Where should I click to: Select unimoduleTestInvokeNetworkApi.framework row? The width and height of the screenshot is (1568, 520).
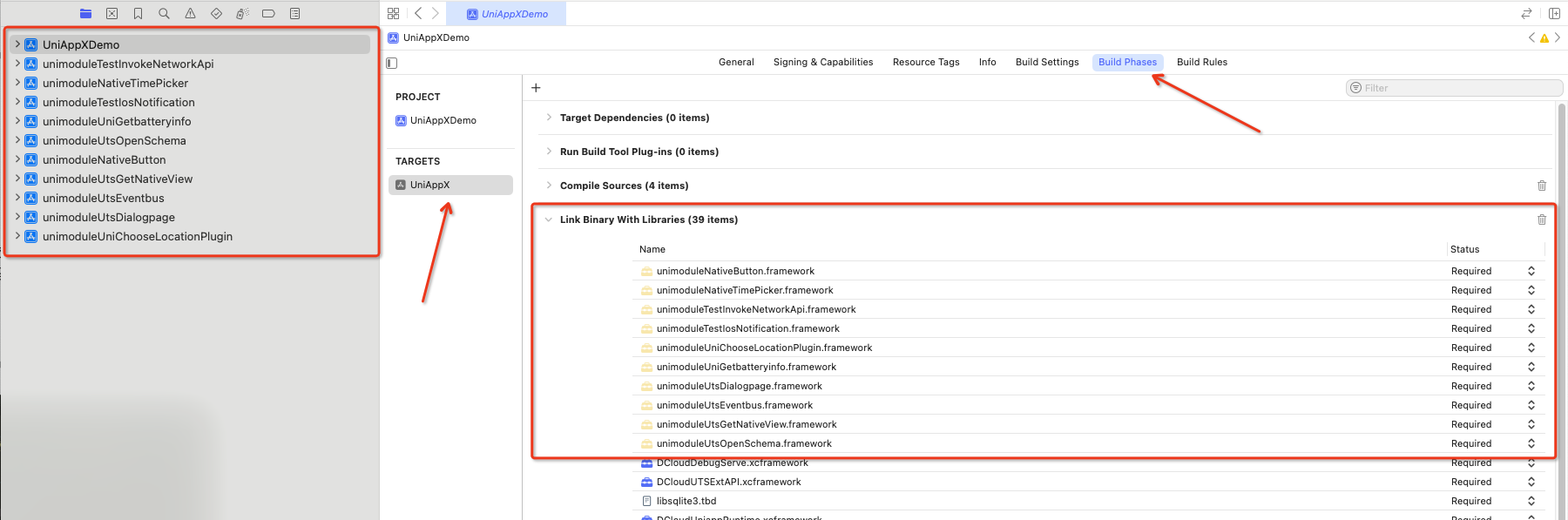tap(1089, 309)
